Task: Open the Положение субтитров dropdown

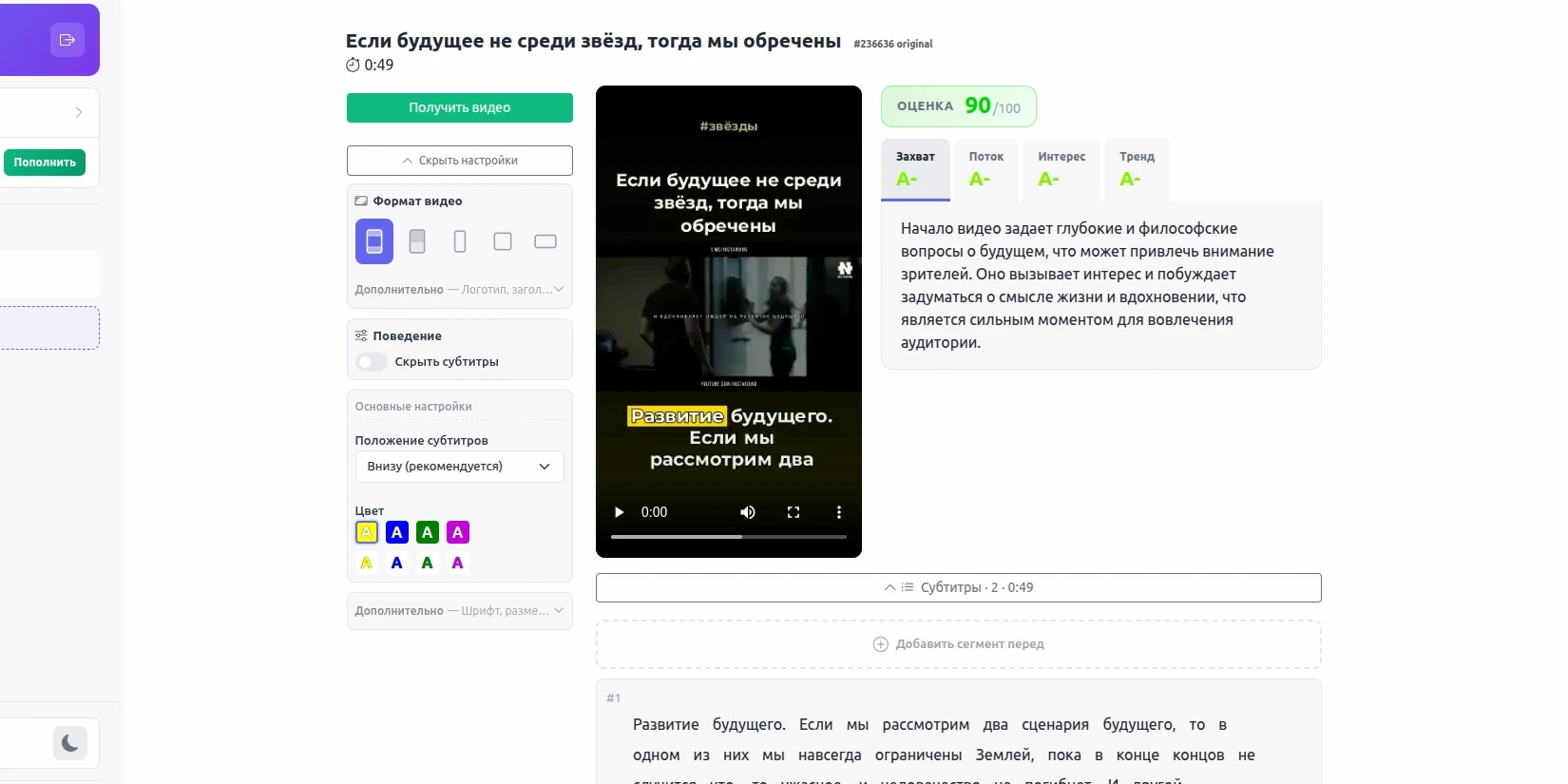Action: pos(460,467)
